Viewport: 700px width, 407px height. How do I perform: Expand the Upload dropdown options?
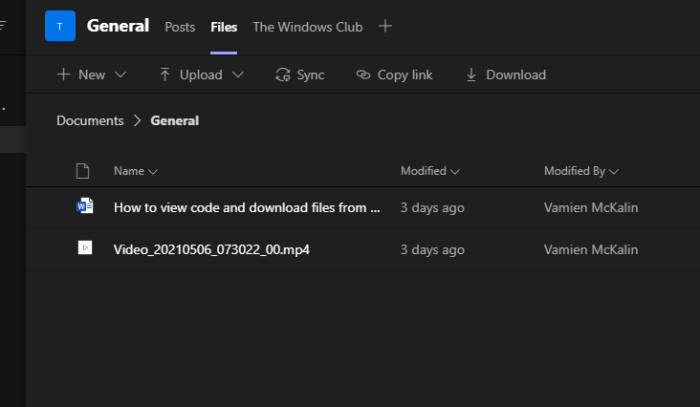click(x=201, y=75)
